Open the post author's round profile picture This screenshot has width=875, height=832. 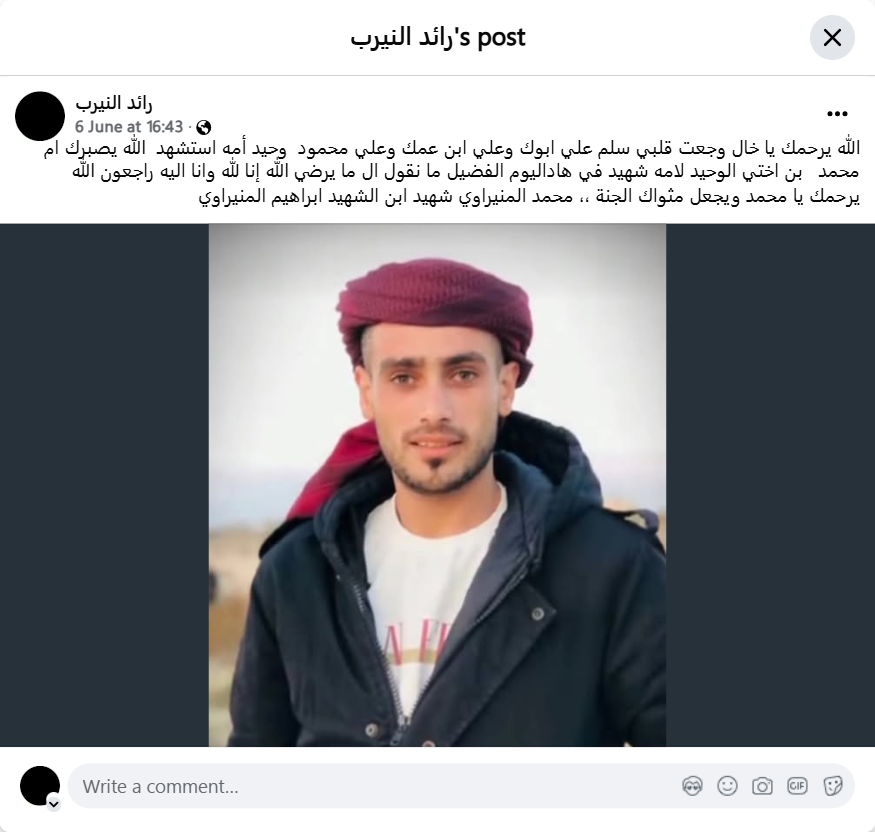tap(40, 116)
